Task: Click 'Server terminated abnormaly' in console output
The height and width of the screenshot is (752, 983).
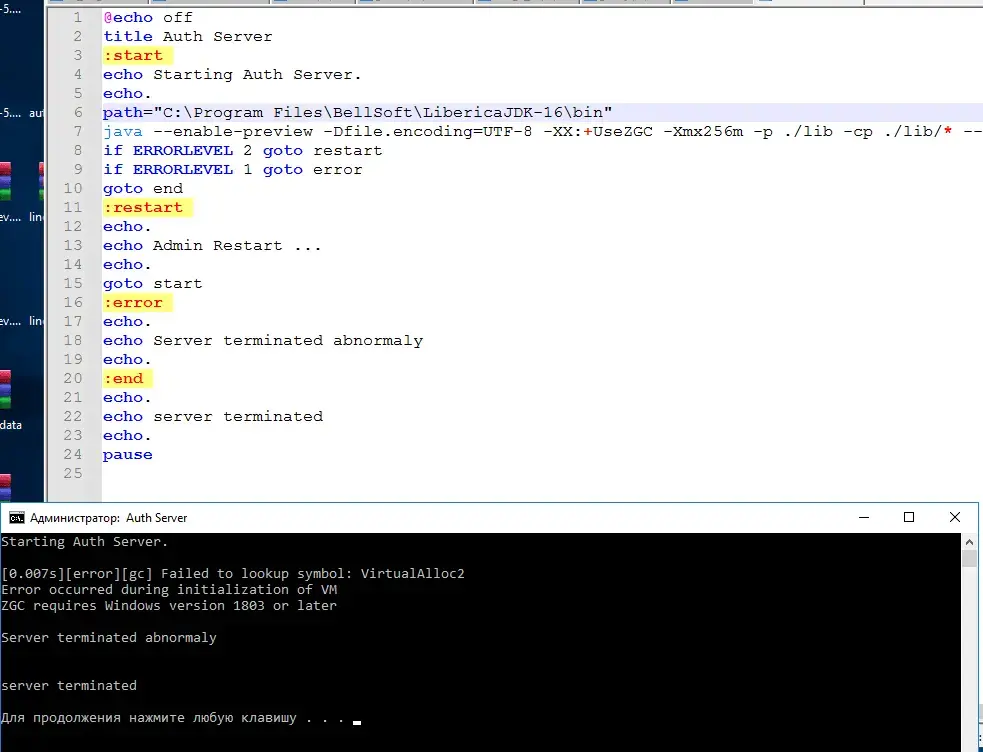Action: click(108, 637)
